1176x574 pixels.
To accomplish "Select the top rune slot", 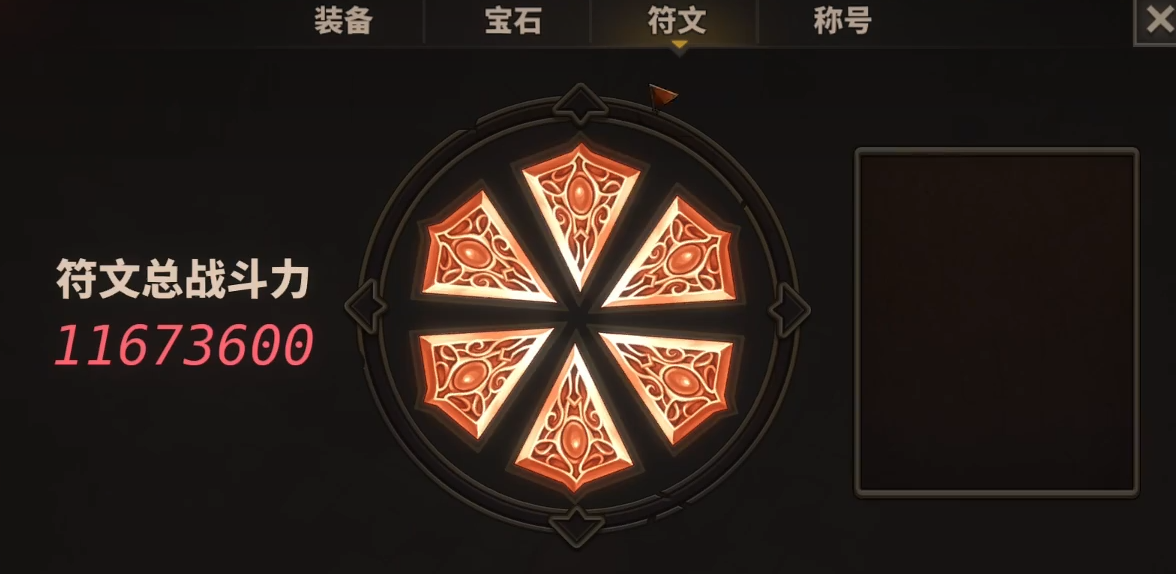I will 580,210.
